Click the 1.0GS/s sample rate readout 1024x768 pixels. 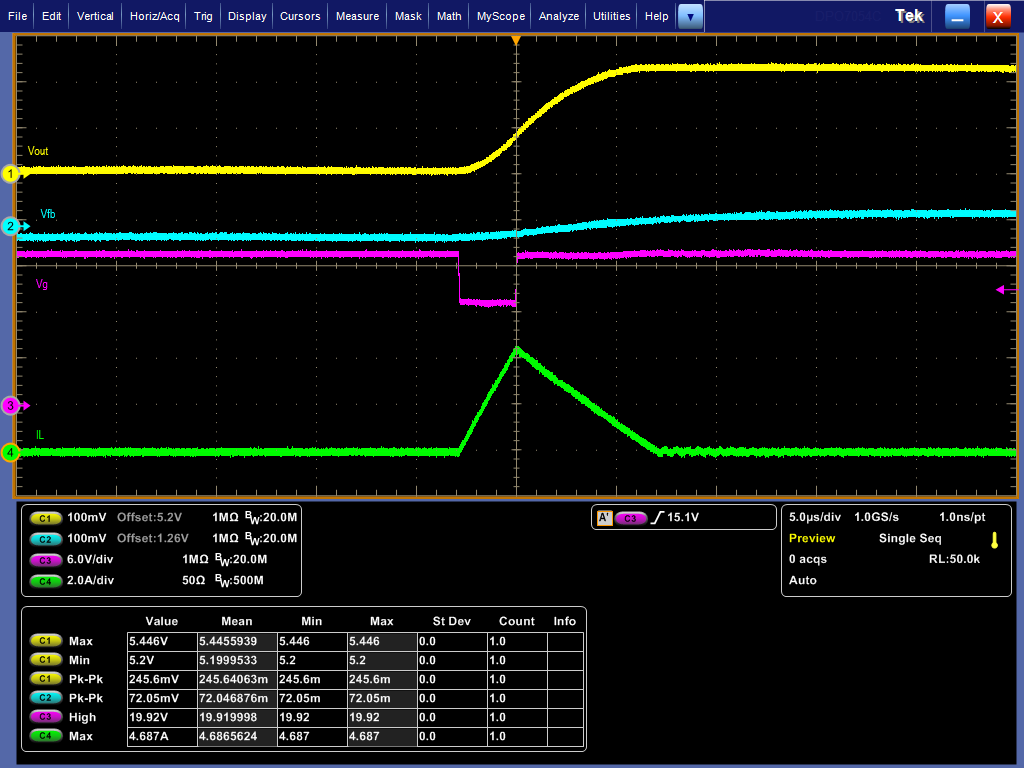point(876,517)
